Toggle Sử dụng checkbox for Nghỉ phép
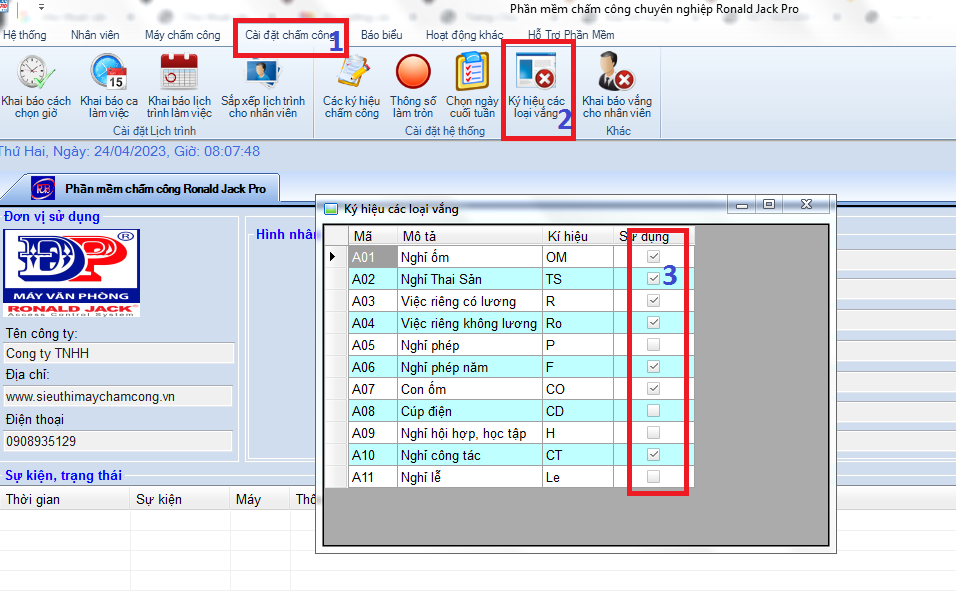Viewport: 956px width, 591px height. point(654,345)
